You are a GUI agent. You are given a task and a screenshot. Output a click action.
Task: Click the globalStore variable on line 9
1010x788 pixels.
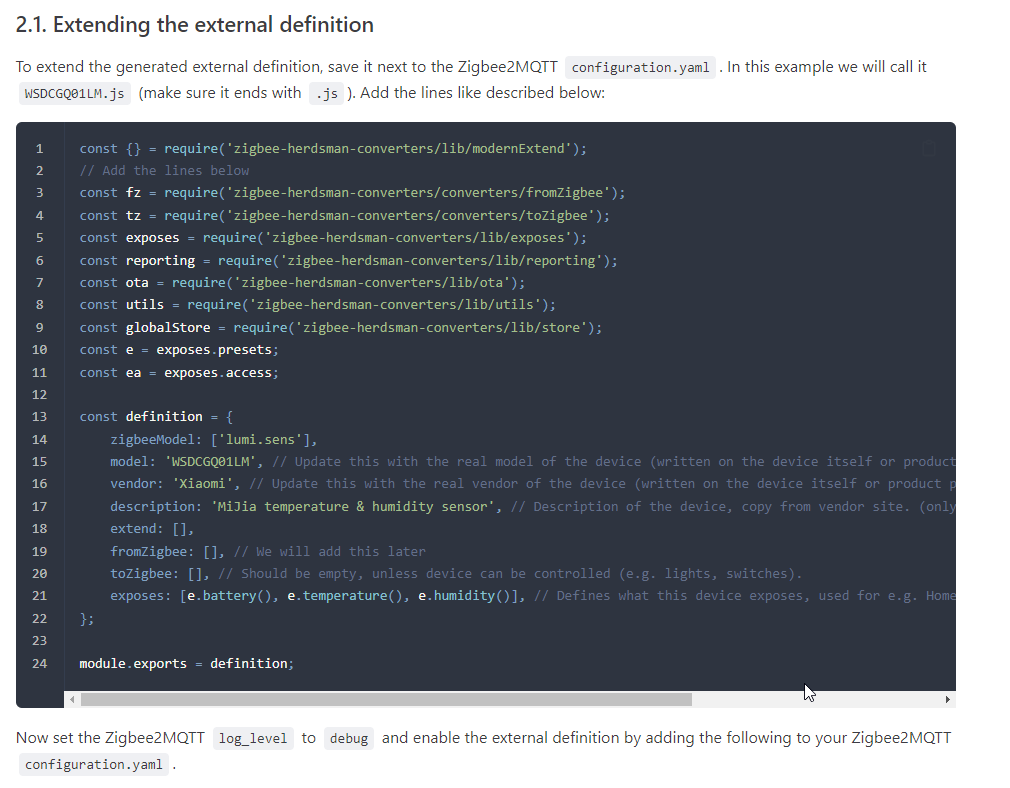pyautogui.click(x=168, y=328)
